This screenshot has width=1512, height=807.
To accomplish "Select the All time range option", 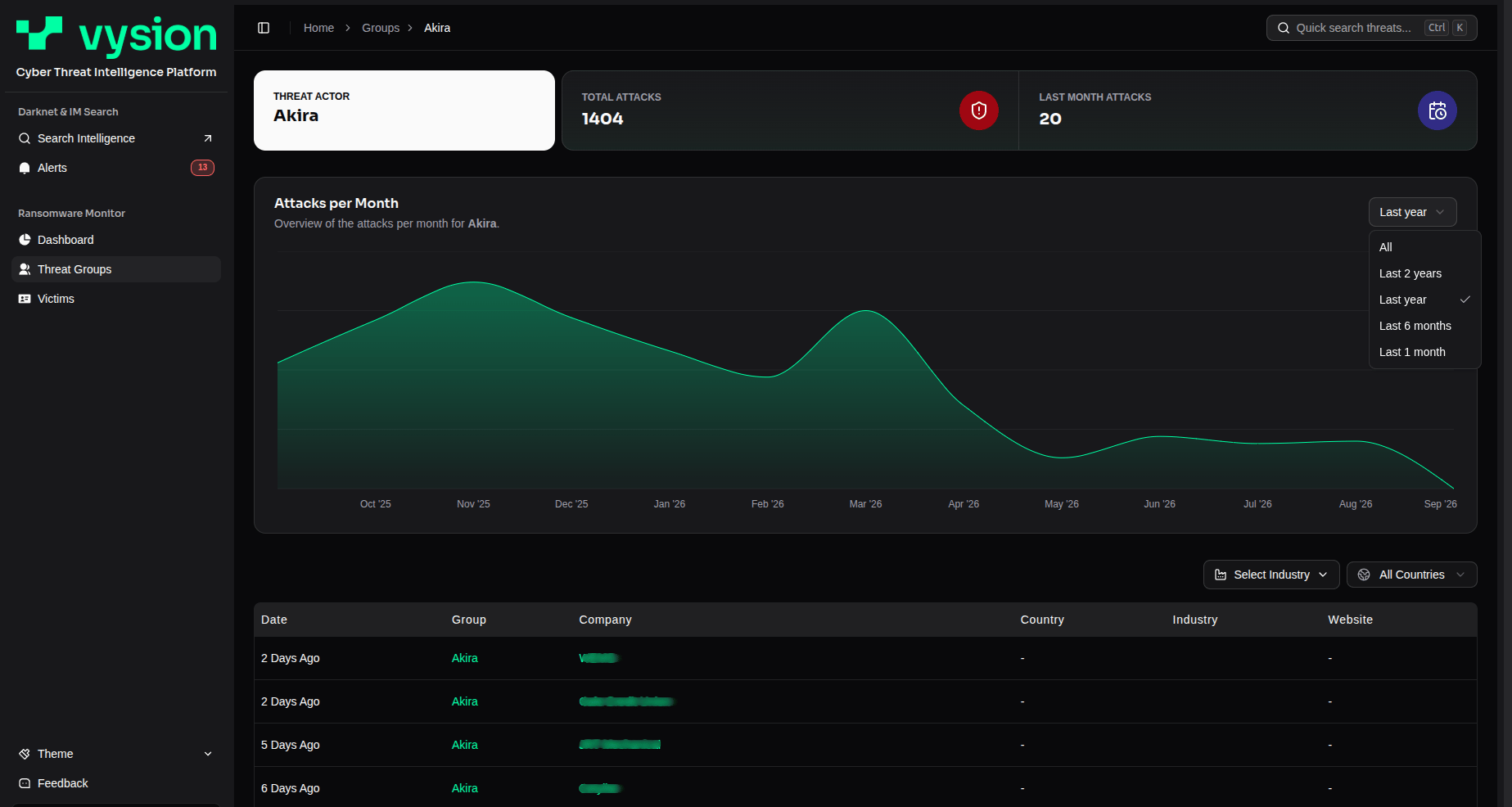I will click(1425, 247).
